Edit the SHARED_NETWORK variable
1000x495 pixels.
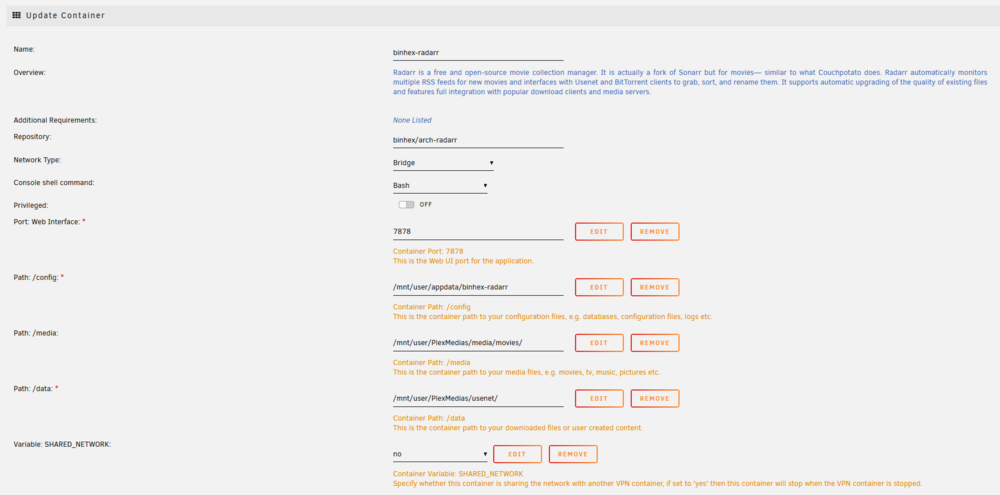pyautogui.click(x=517, y=454)
